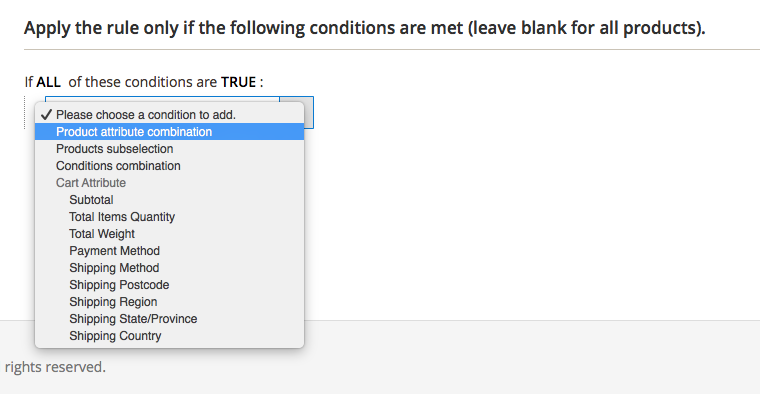Viewport: 760px width, 394px height.
Task: Select the Products subselection option
Action: [169, 149]
